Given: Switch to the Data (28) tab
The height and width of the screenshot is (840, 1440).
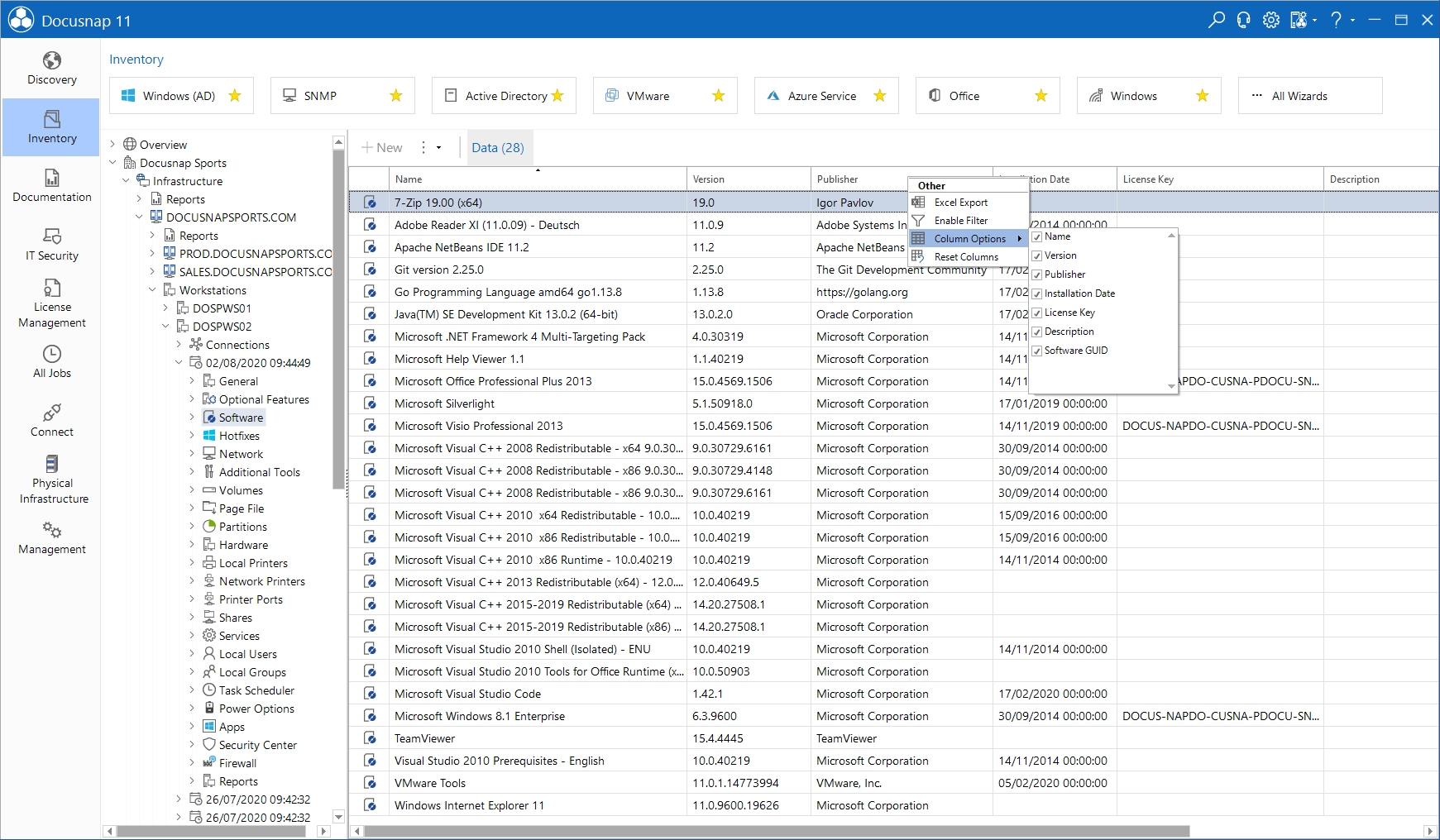Looking at the screenshot, I should [498, 148].
